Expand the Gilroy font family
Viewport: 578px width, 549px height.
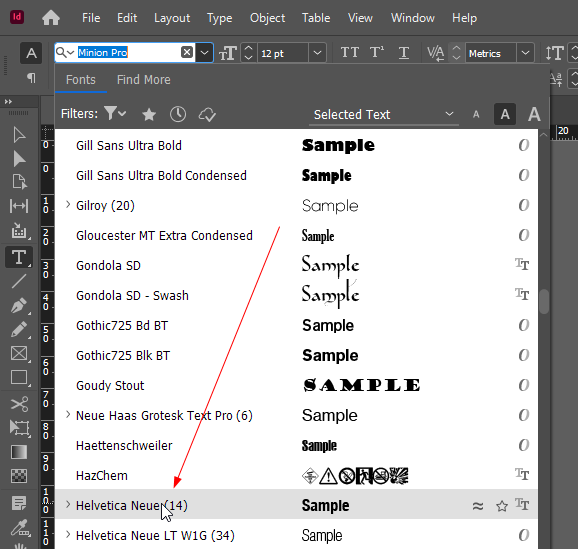coord(68,205)
